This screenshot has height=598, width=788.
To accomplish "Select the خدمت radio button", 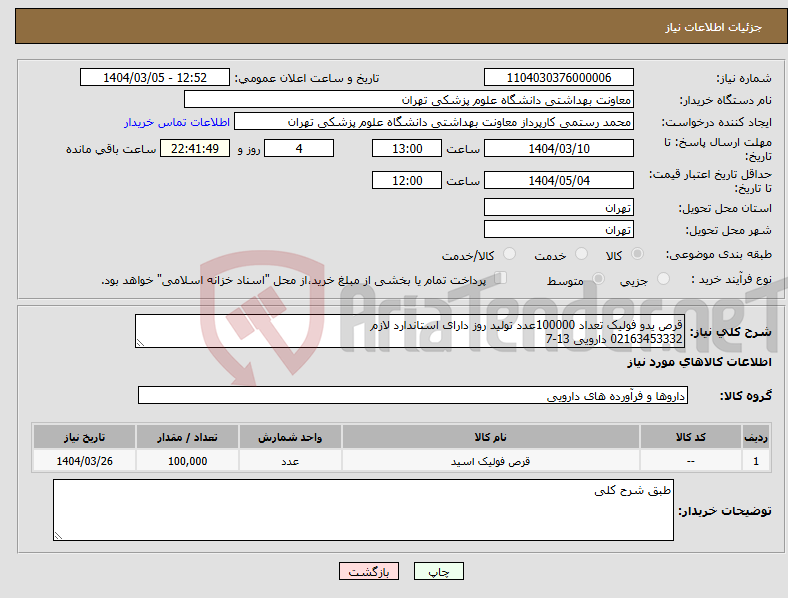I will (x=581, y=254).
